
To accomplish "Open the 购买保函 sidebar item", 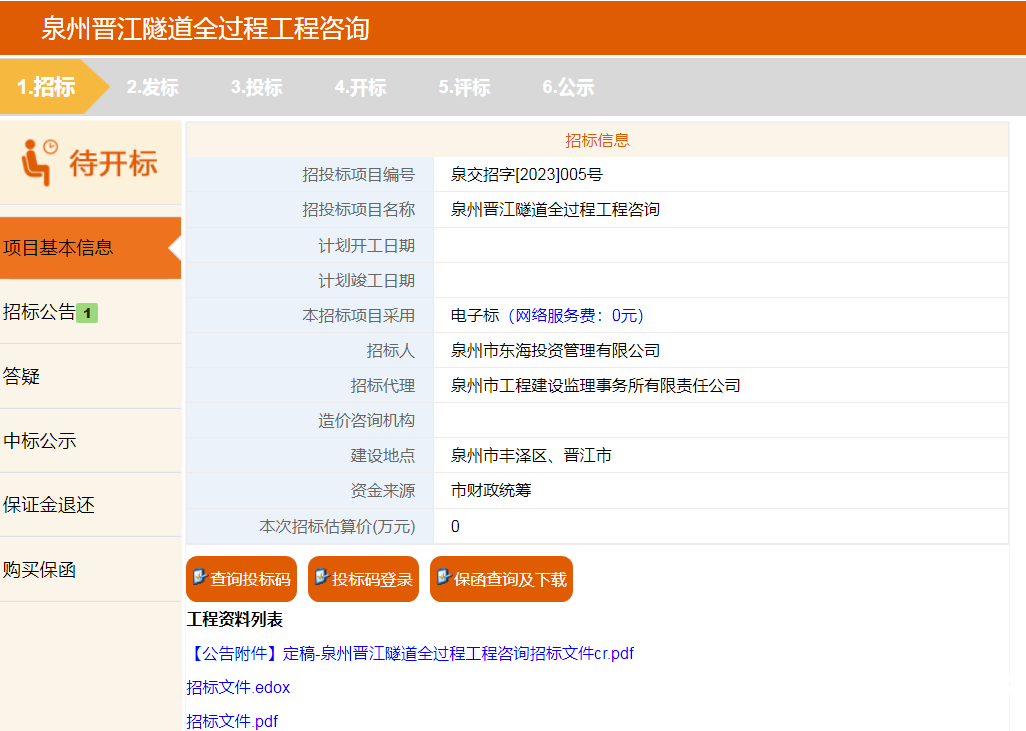I will [90, 569].
